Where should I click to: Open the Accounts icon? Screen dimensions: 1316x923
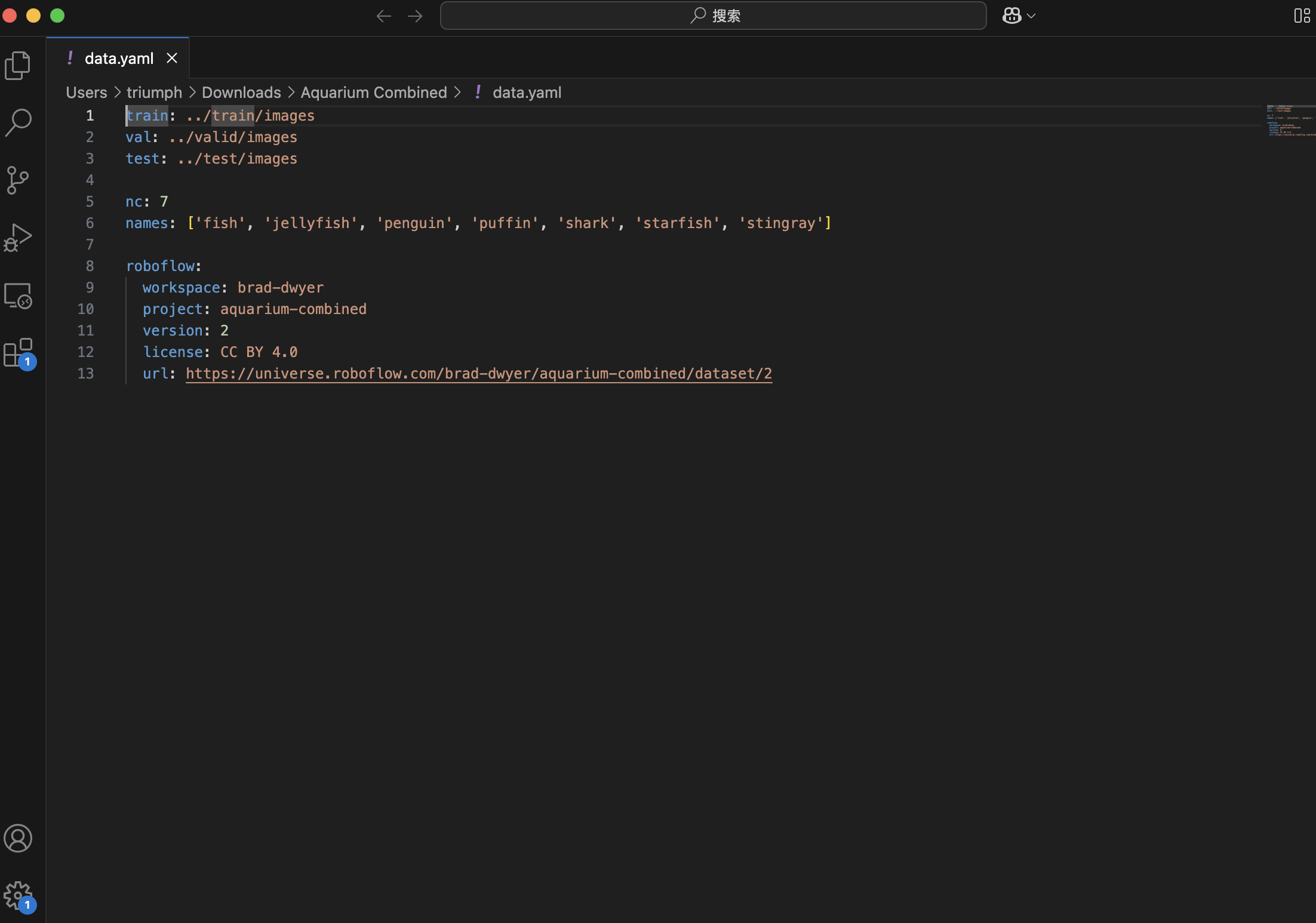18,838
